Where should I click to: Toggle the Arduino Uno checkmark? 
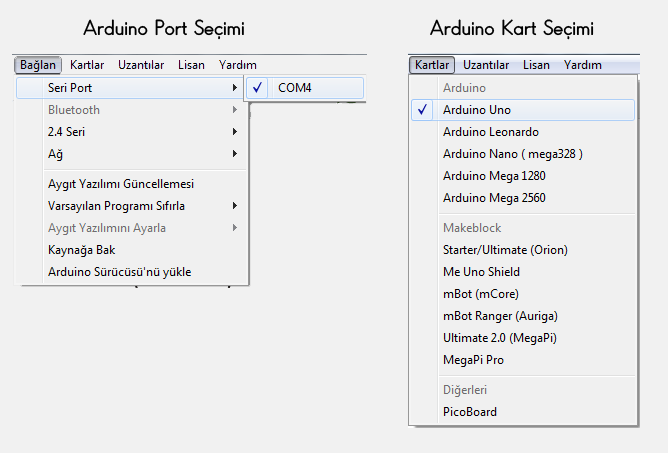422,110
